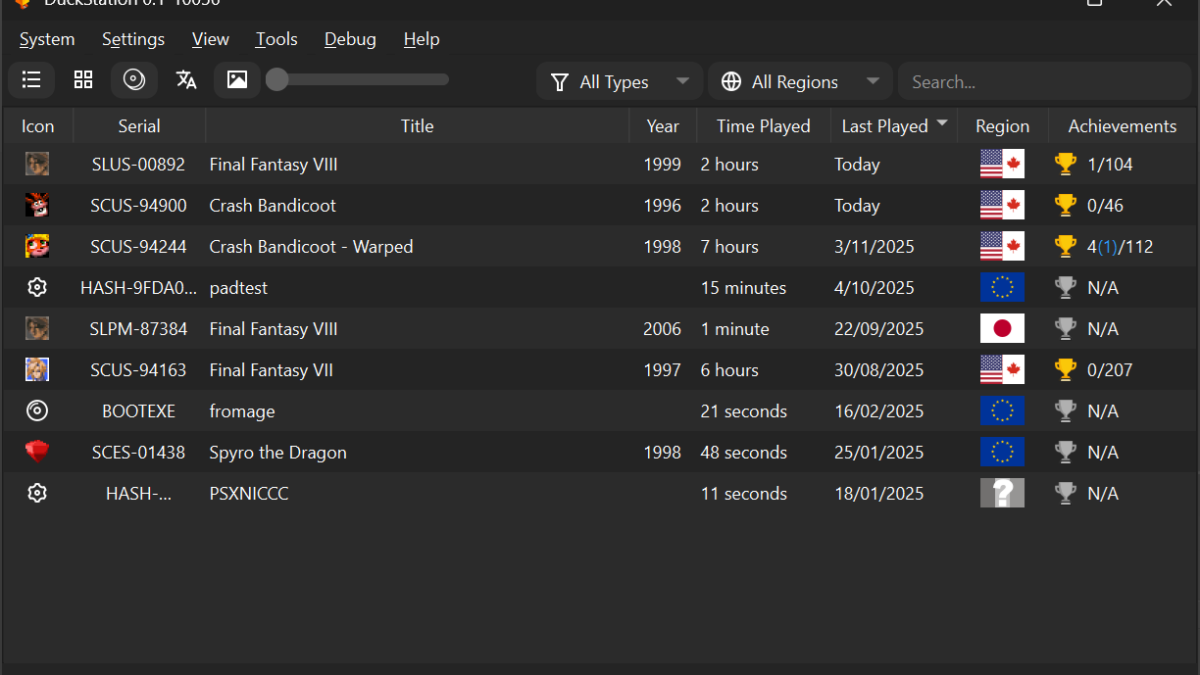Sort by Achievements column header
The image size is (1200, 675).
coord(1122,126)
